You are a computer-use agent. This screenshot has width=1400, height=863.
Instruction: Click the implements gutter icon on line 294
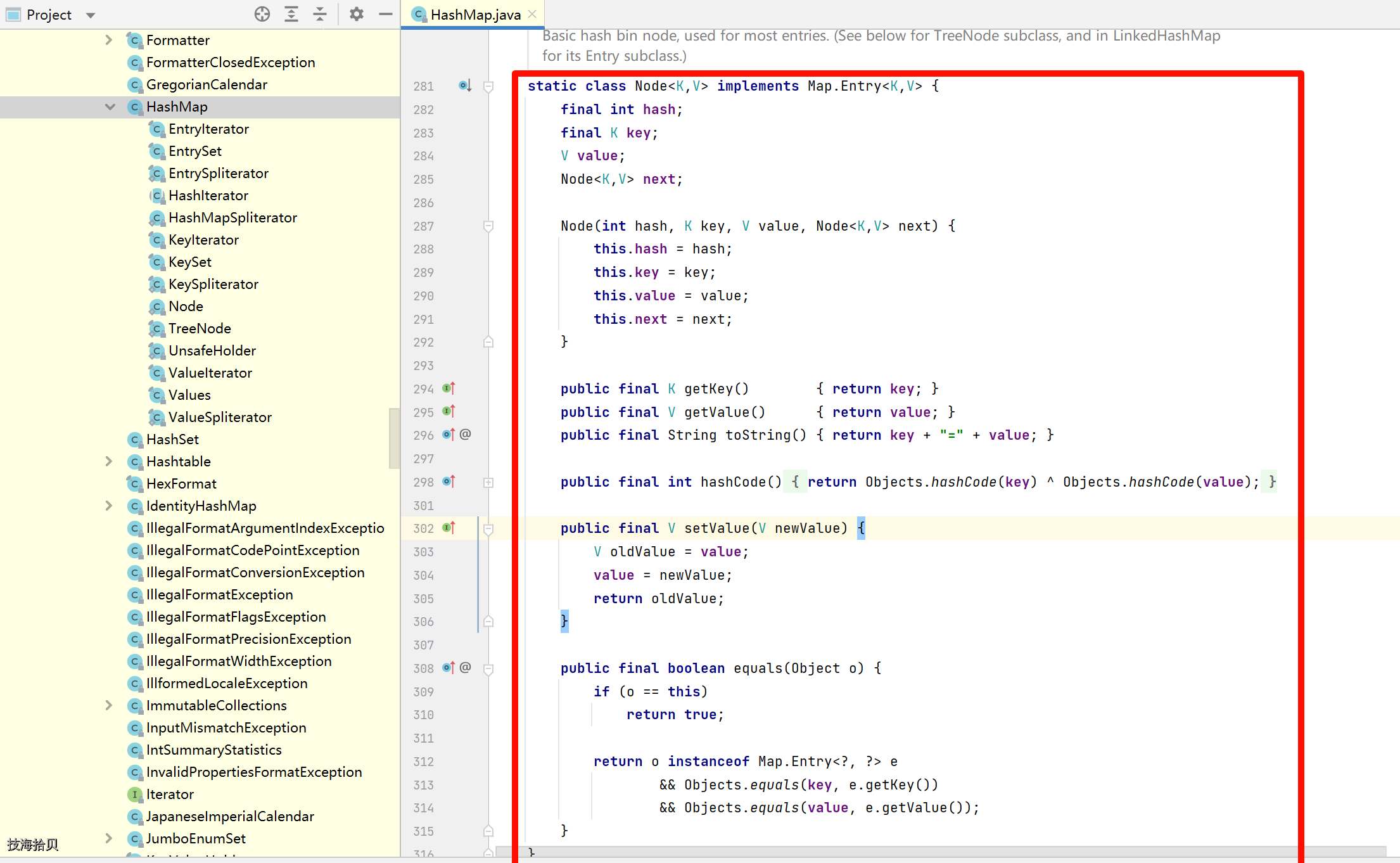(x=449, y=388)
